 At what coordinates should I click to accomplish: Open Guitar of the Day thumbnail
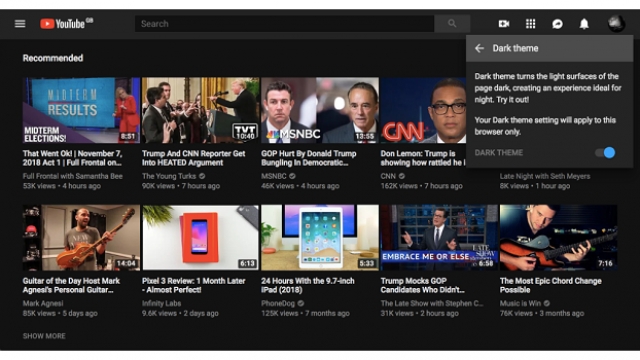(x=81, y=238)
